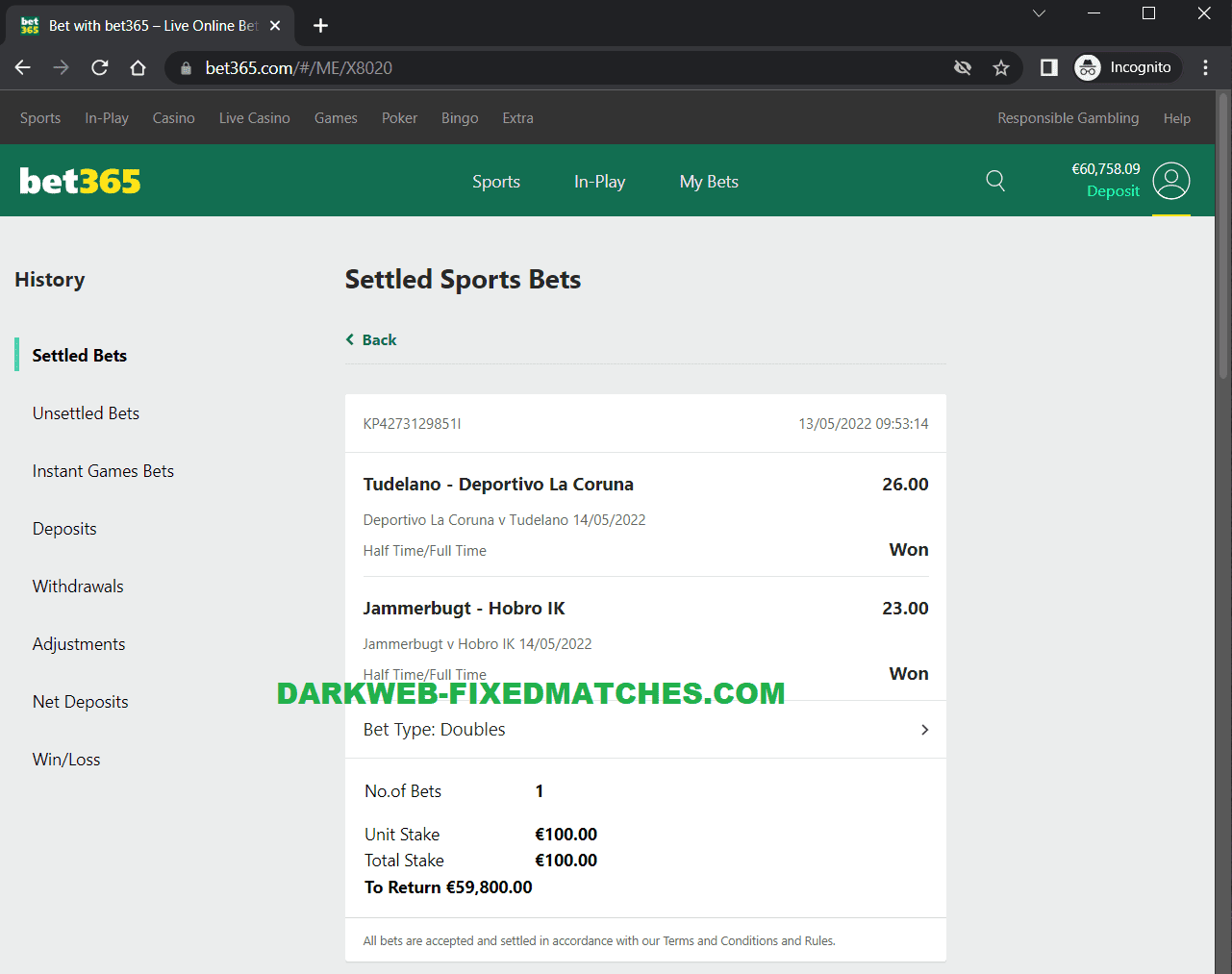The height and width of the screenshot is (974, 1232).
Task: Click the History heading
Action: 50,280
